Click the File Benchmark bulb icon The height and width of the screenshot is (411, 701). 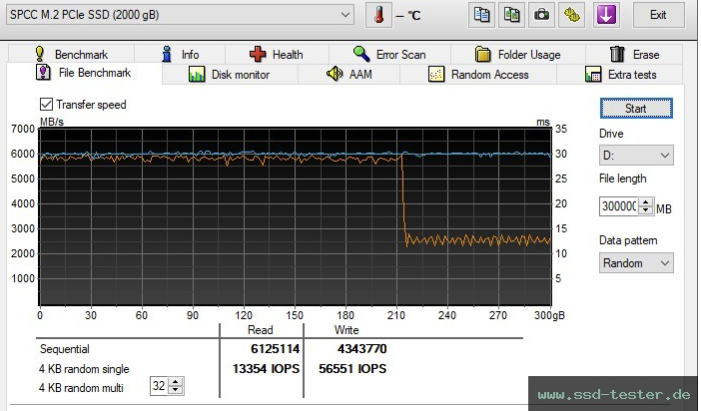[x=43, y=72]
